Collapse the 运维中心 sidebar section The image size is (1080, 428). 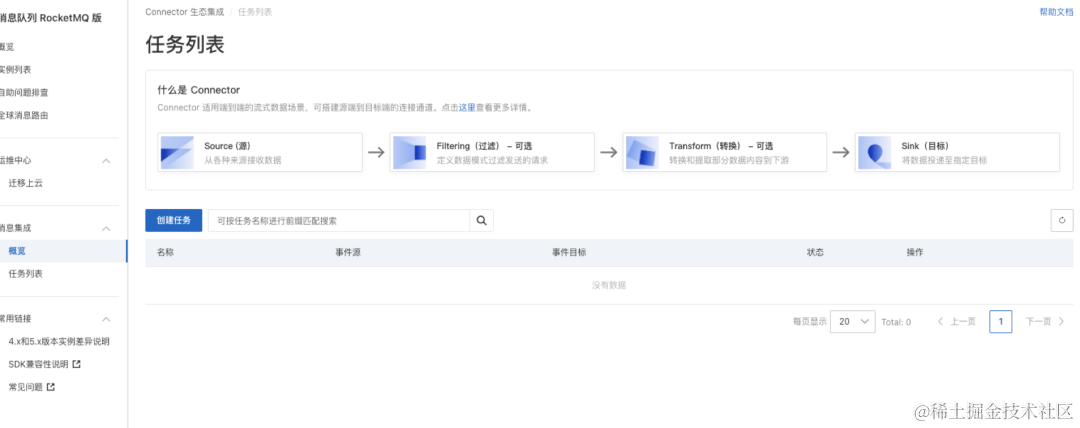(106, 161)
